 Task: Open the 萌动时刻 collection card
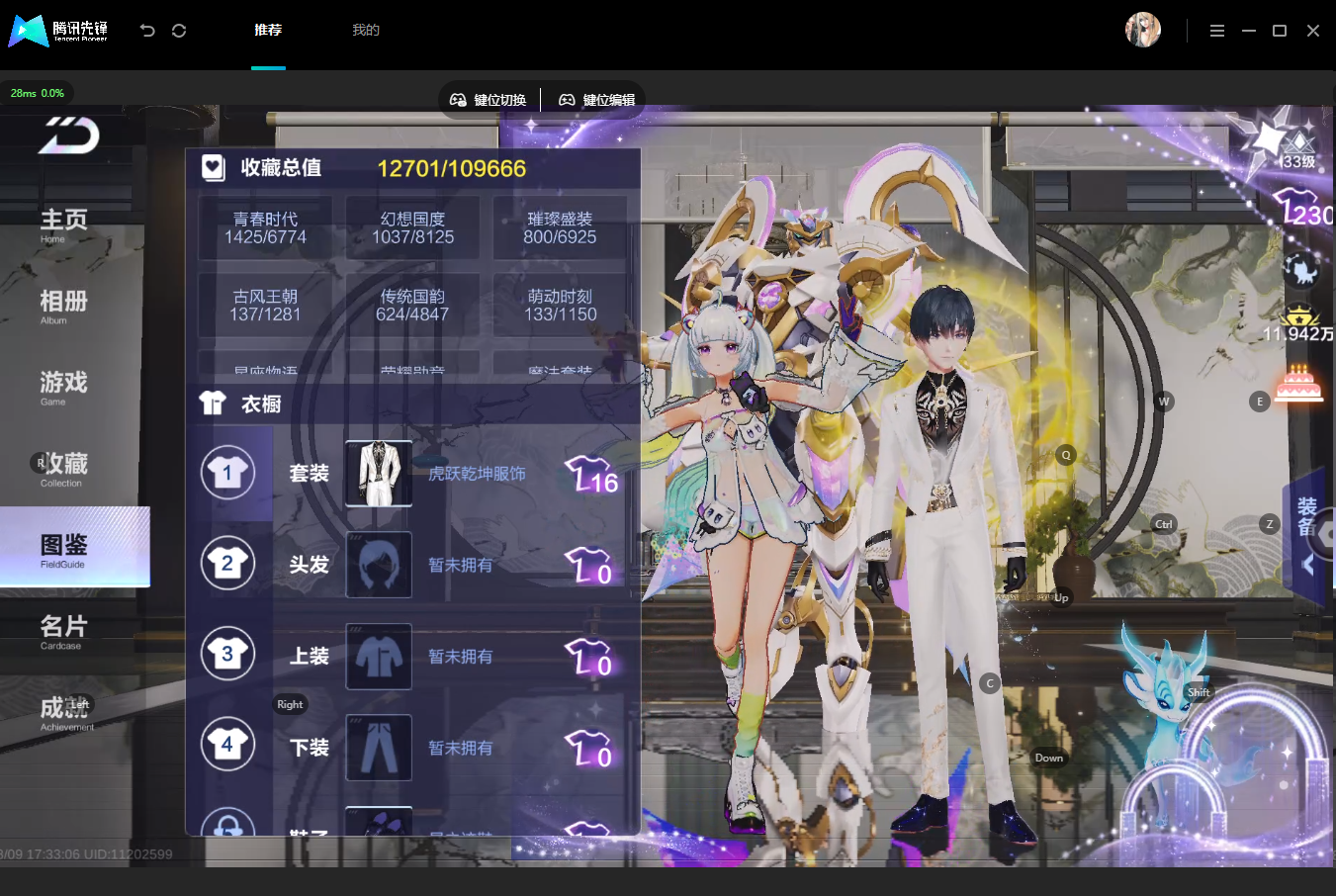[x=560, y=305]
